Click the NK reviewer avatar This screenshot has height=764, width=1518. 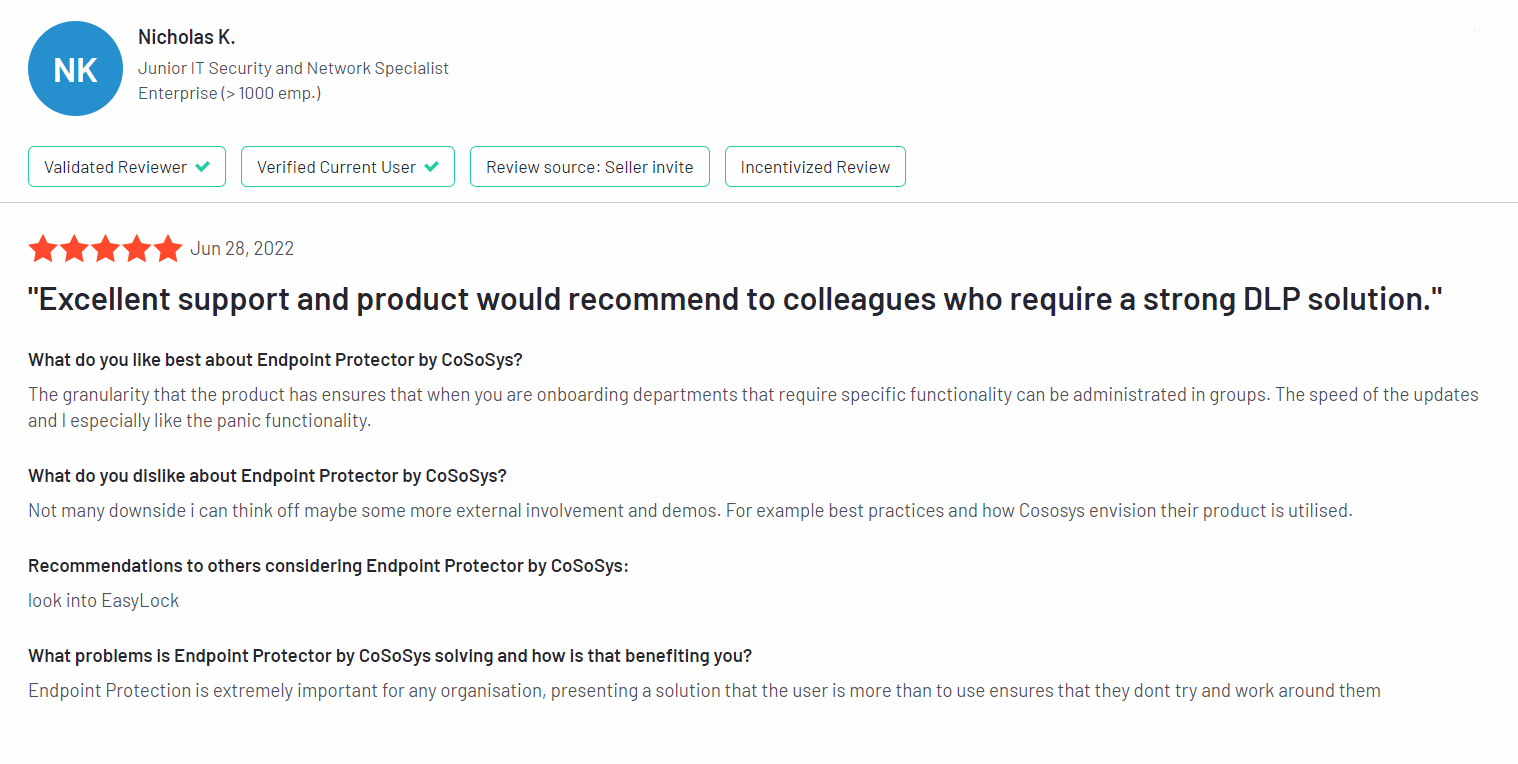[76, 69]
